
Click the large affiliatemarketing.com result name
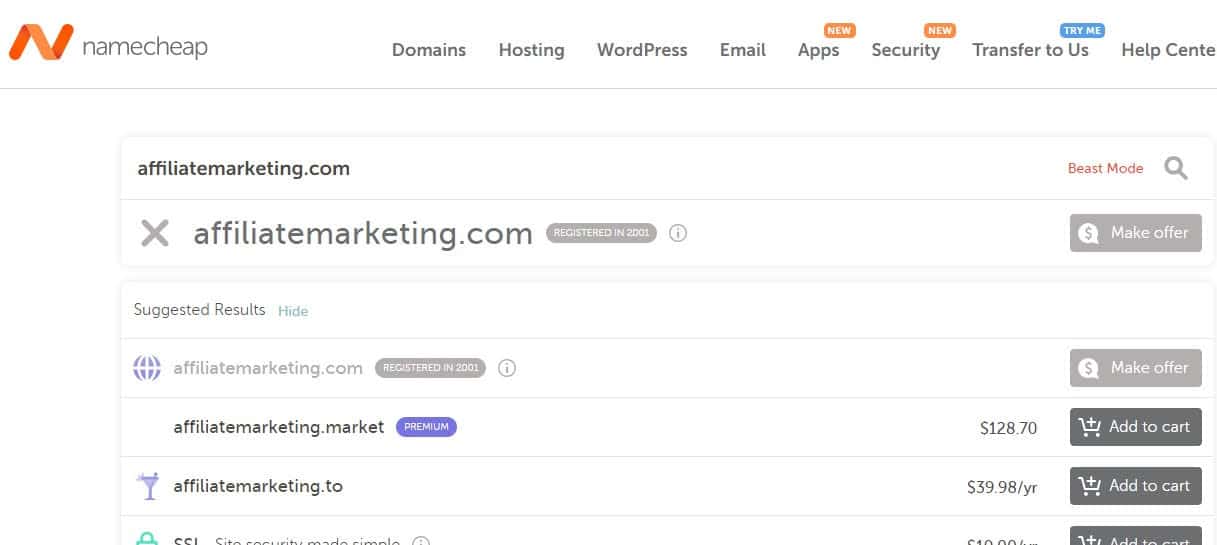point(363,233)
